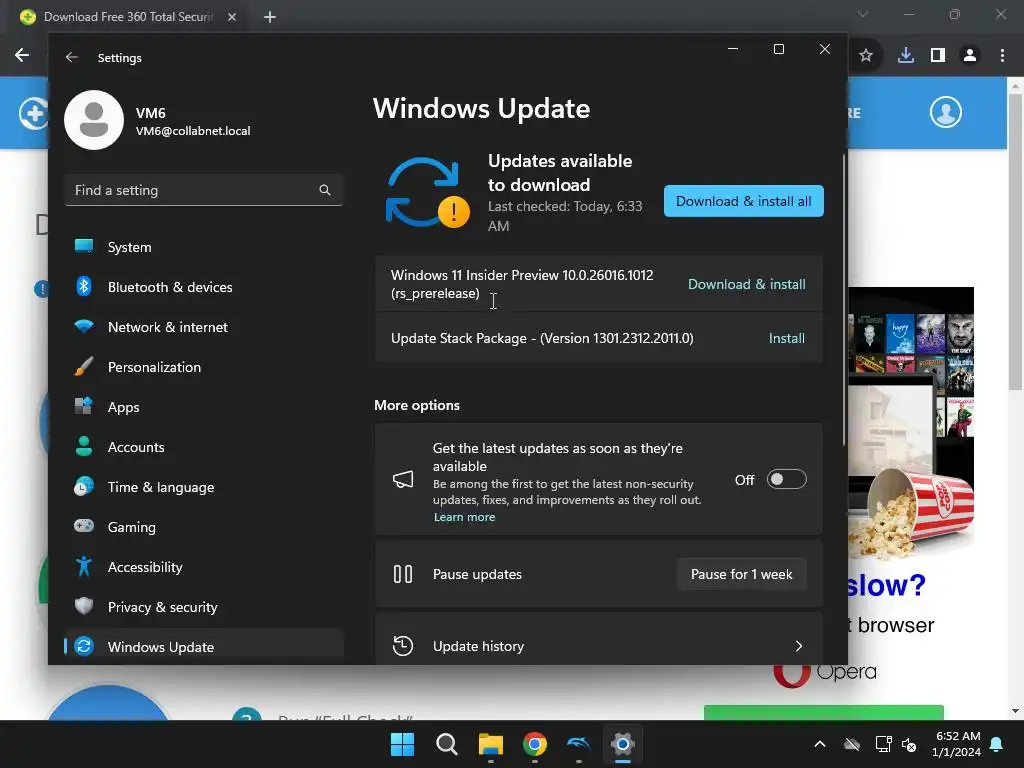Click Settings gear on taskbar
Image resolution: width=1024 pixels, height=768 pixels.
[623, 744]
